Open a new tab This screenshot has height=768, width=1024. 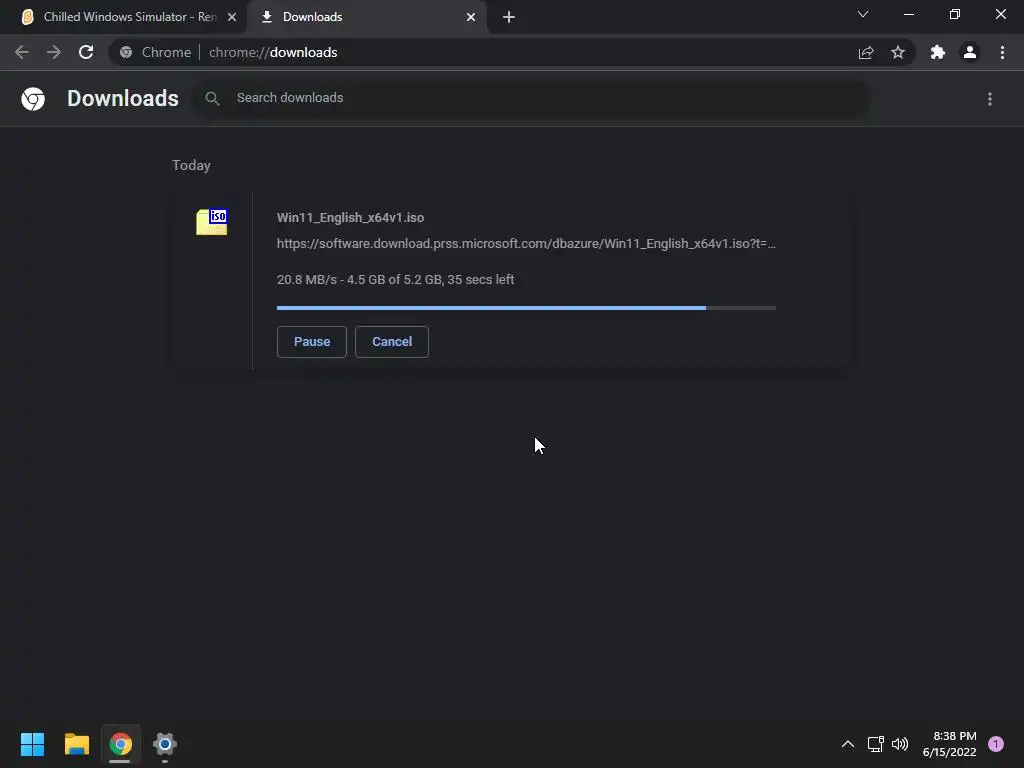(x=509, y=17)
